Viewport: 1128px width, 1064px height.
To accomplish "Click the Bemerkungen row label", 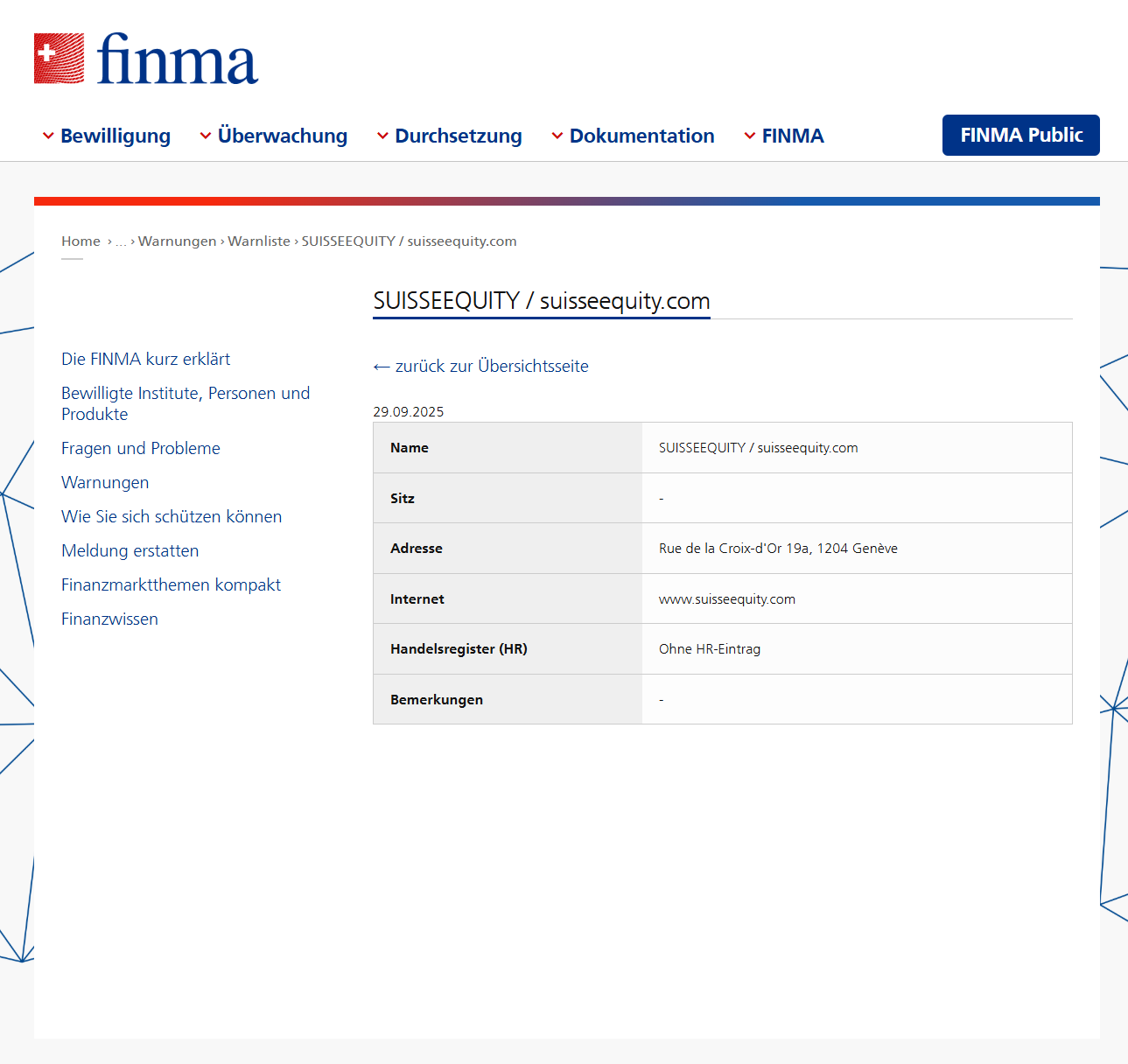I will [437, 700].
